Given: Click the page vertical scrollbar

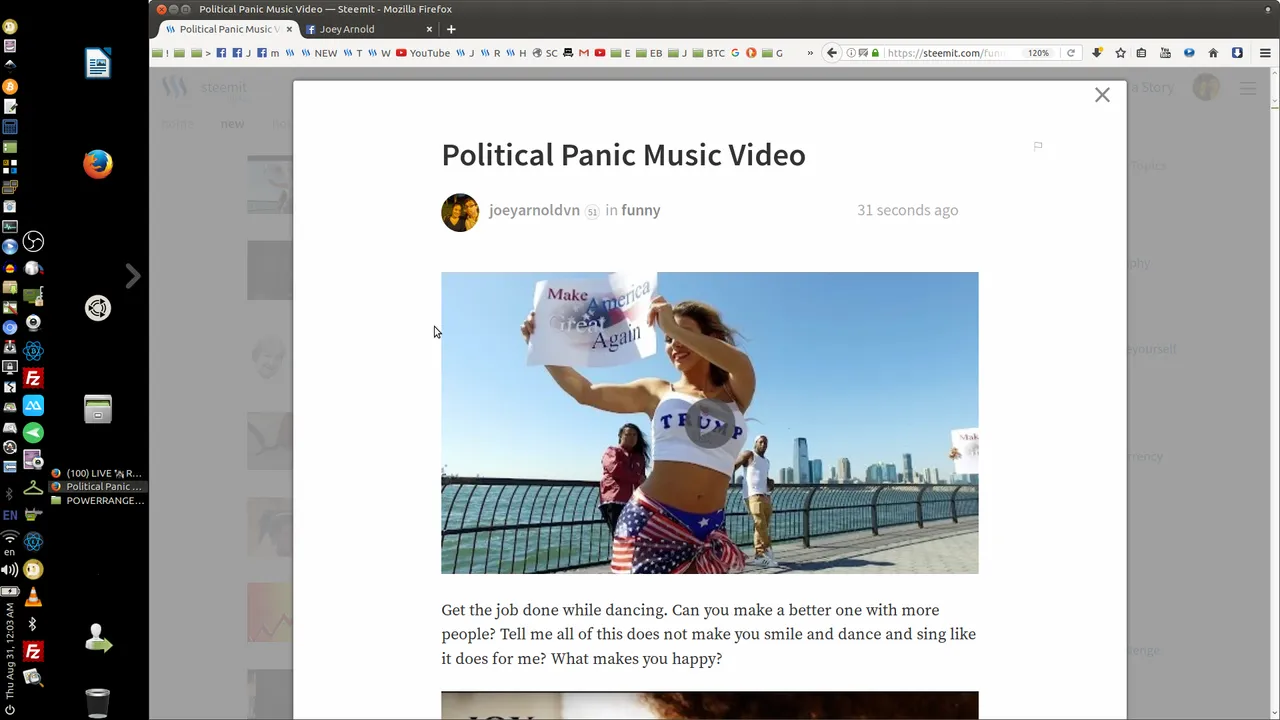Looking at the screenshot, I should [x=1273, y=393].
